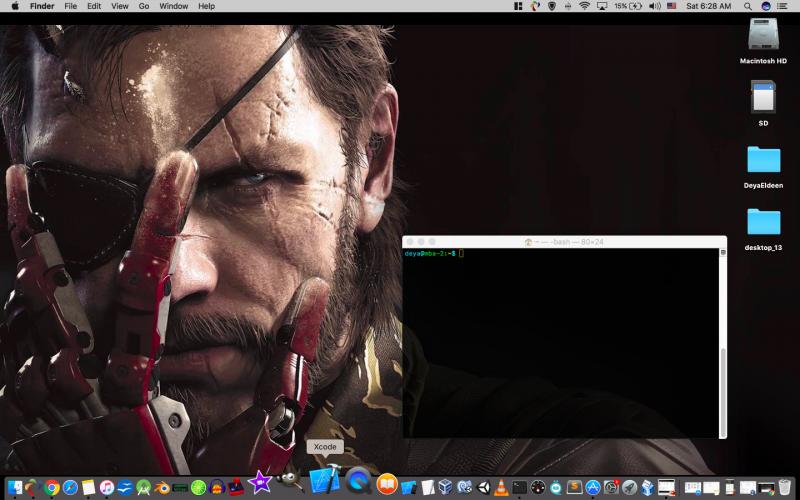Launch iTunes from the dock
This screenshot has height=500, width=800.
pos(107,488)
